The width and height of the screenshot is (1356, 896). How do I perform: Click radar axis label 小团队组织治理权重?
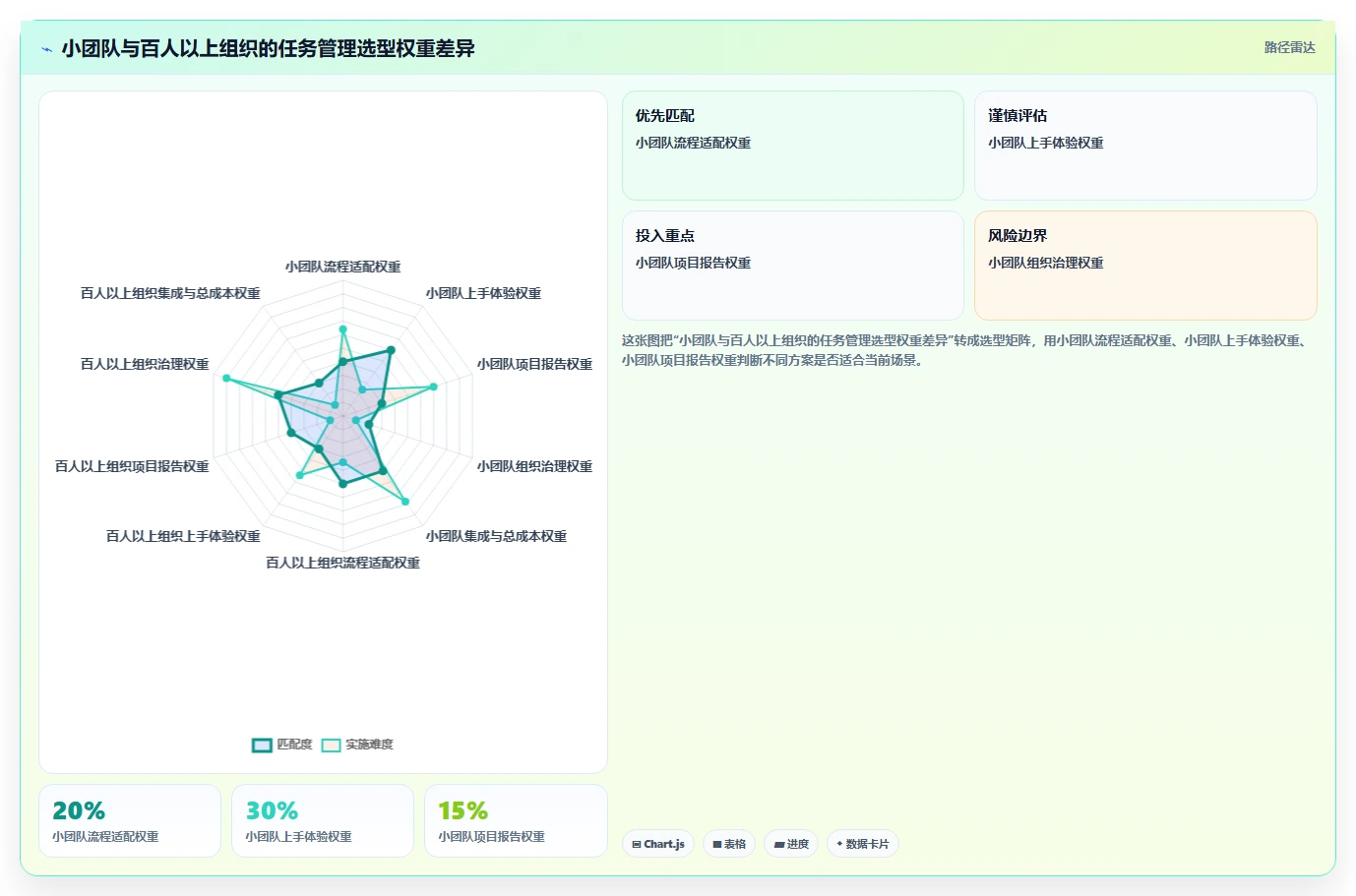coord(534,466)
